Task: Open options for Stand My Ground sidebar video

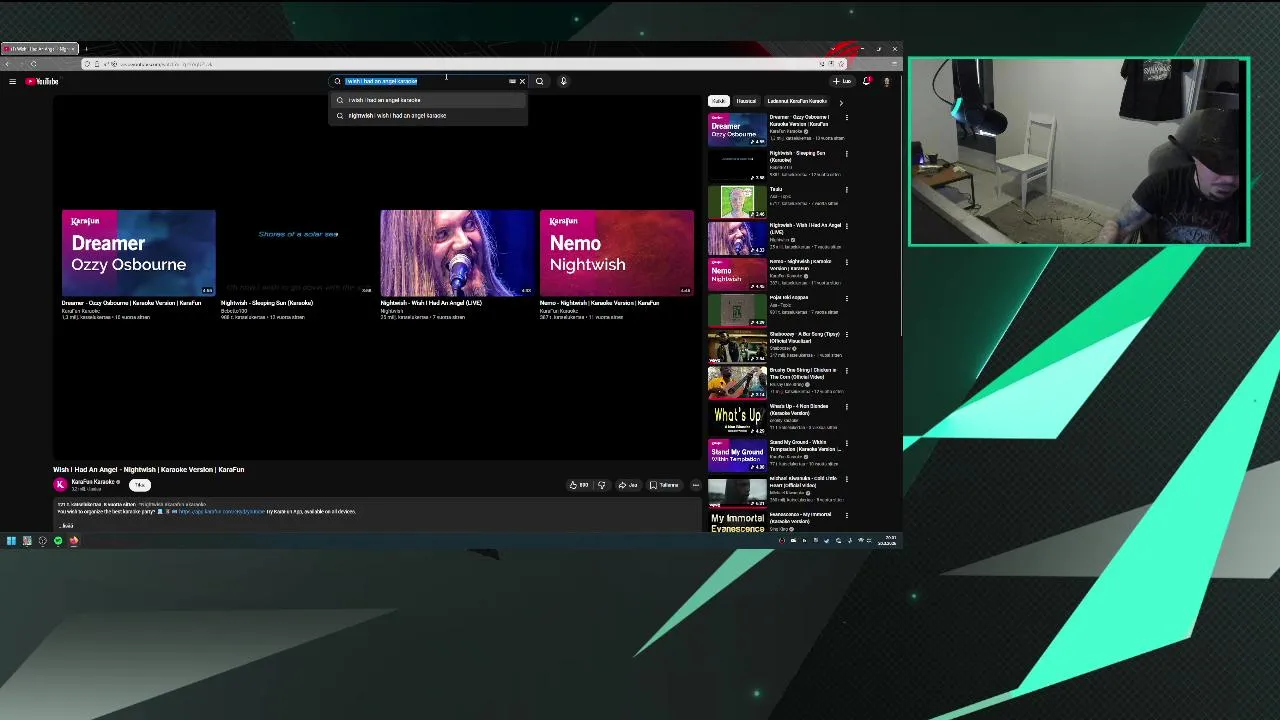Action: point(846,443)
